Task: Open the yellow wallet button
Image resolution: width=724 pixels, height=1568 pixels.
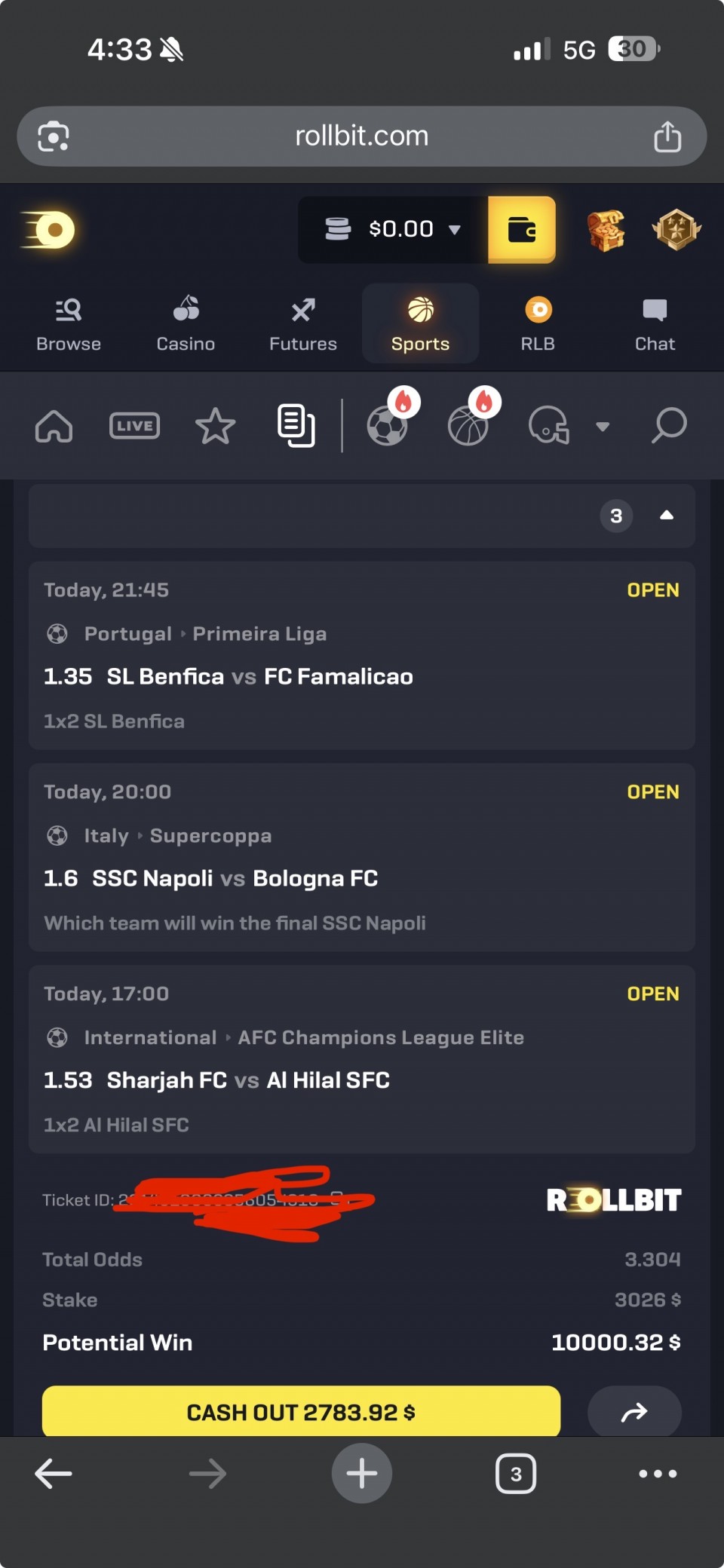Action: point(522,229)
